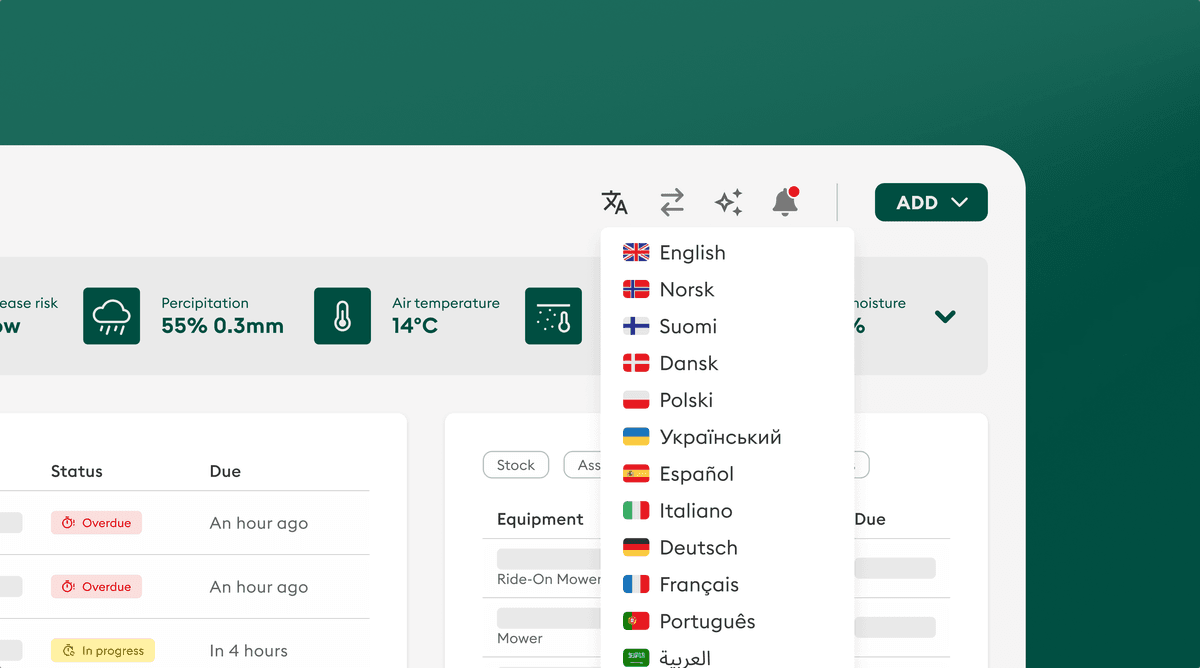The image size is (1200, 668).
Task: Click the ADD button
Action: 930,202
